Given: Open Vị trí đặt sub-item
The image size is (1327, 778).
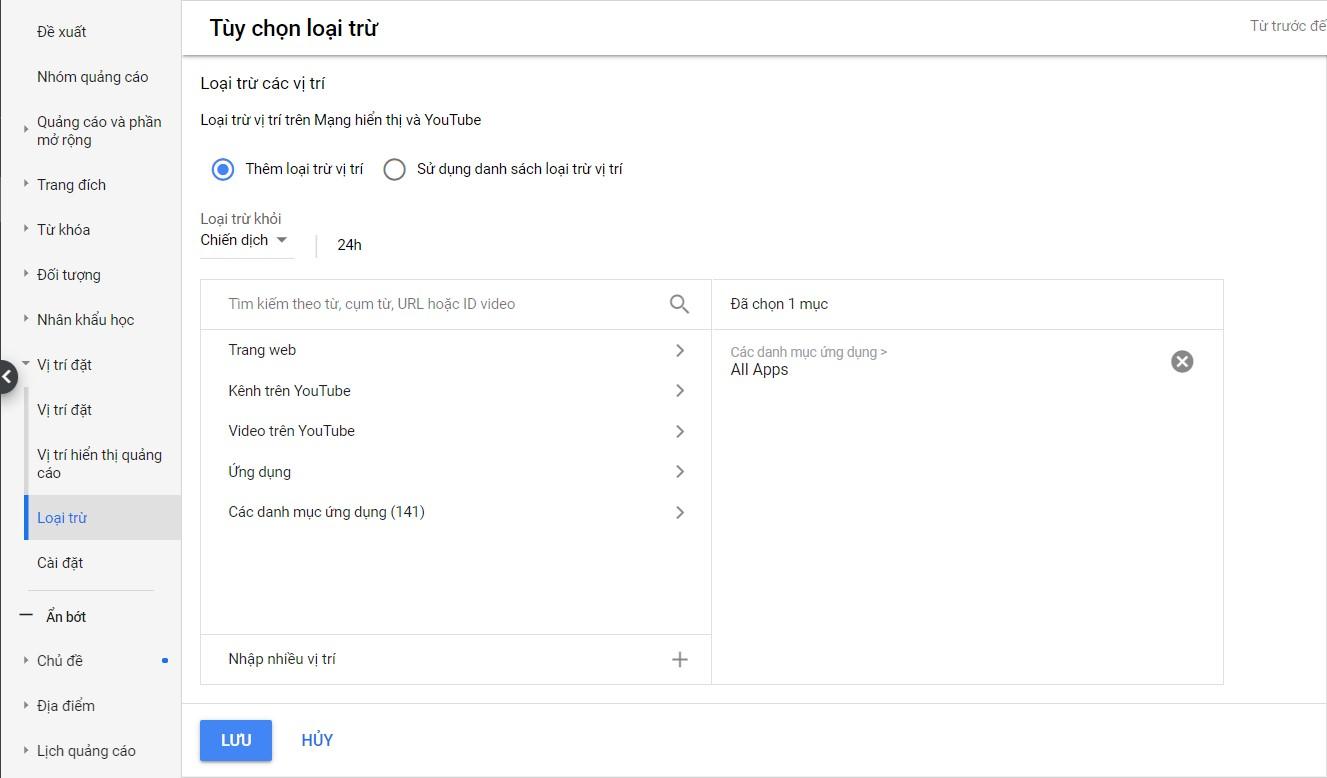Looking at the screenshot, I should pos(64,410).
